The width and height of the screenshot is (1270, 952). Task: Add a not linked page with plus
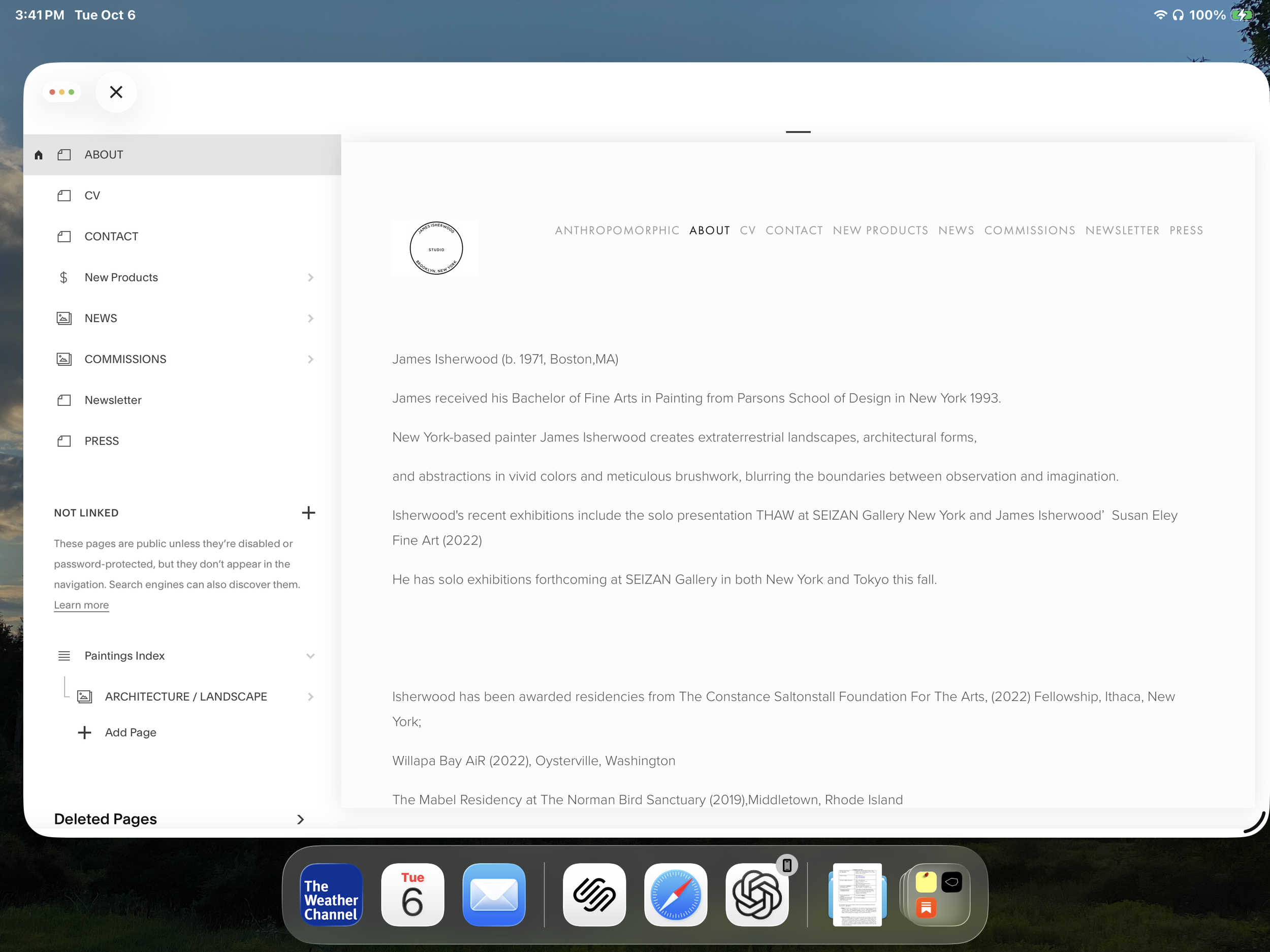pos(308,513)
